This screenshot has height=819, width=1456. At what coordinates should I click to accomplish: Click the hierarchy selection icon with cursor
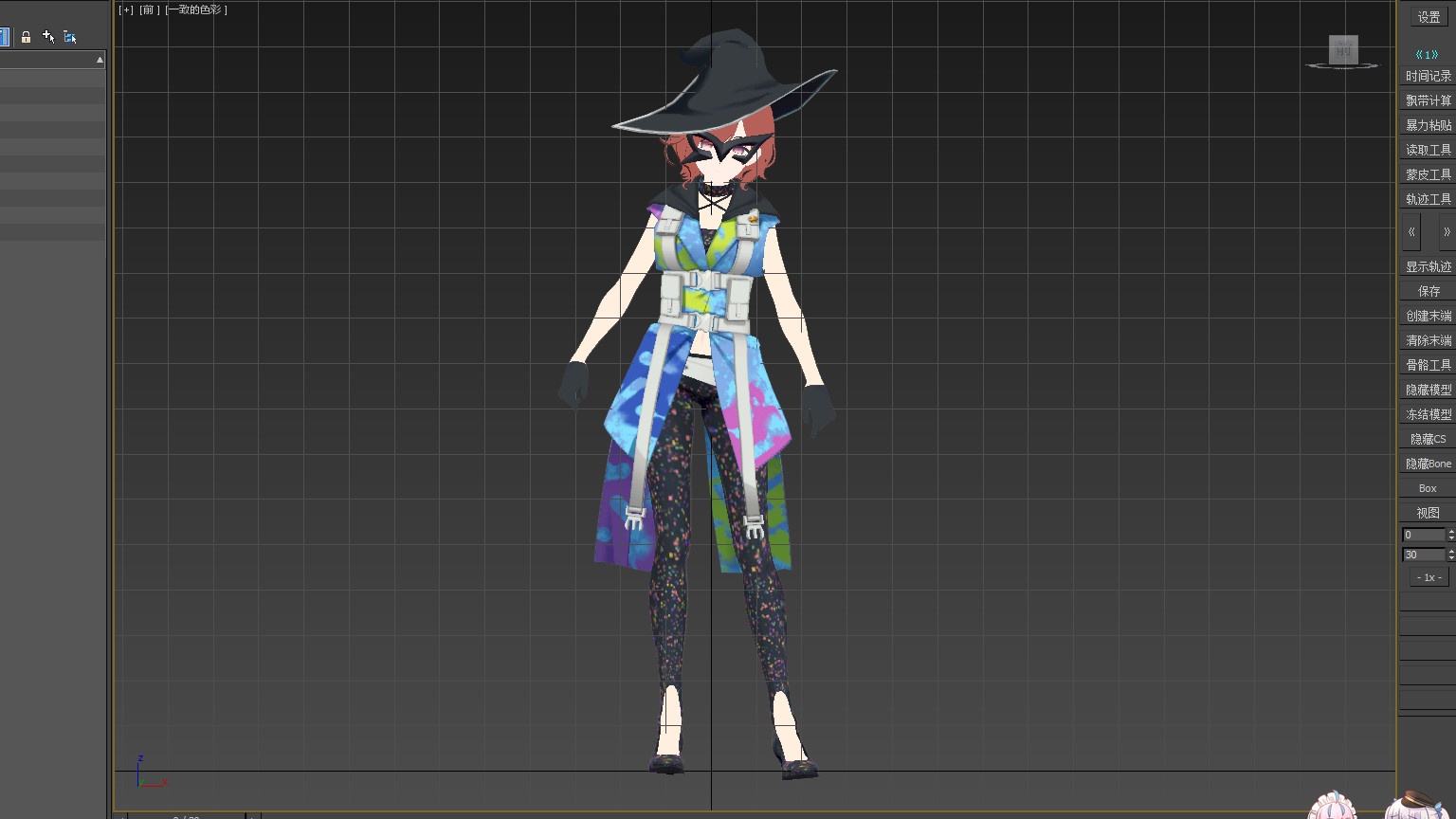coord(70,37)
